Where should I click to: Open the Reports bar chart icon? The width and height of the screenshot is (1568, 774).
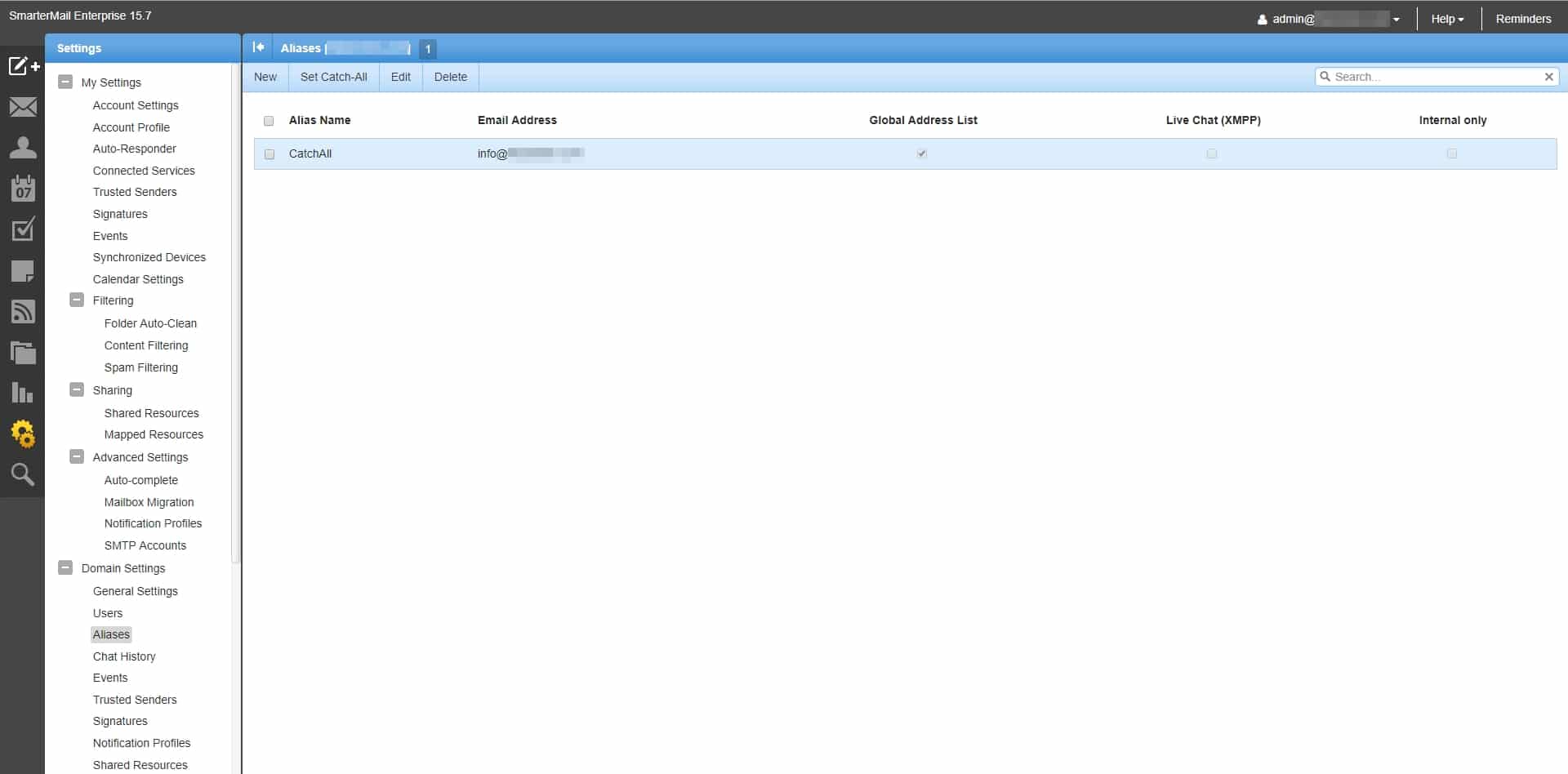23,393
